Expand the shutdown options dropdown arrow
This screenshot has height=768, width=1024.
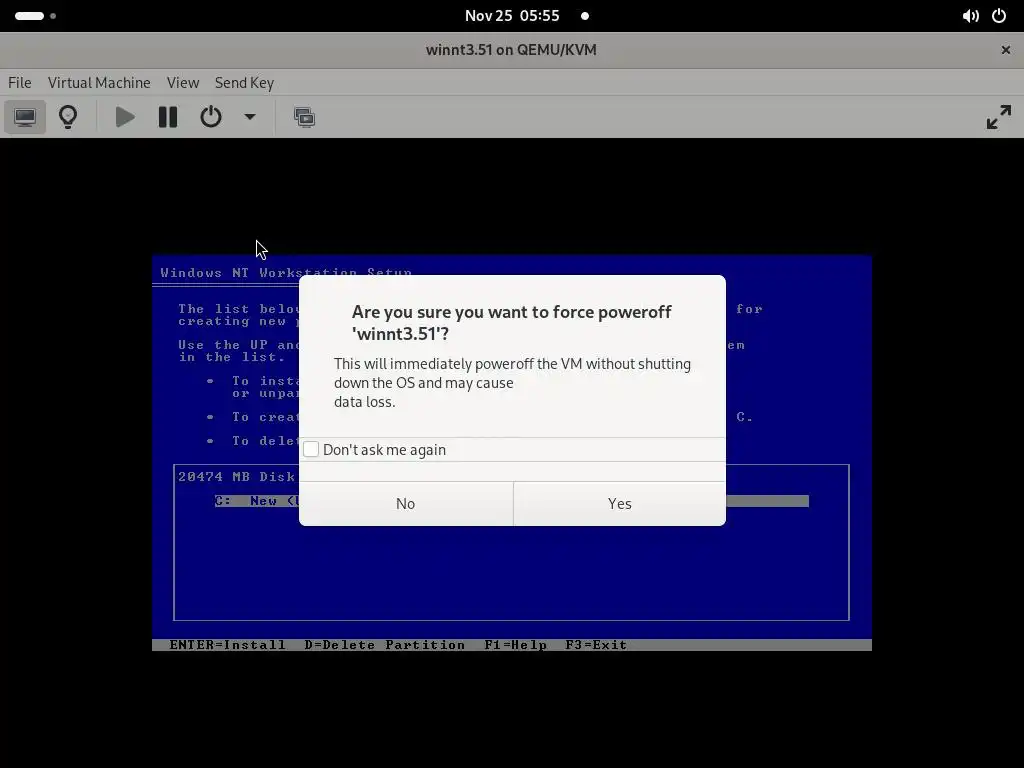[249, 118]
